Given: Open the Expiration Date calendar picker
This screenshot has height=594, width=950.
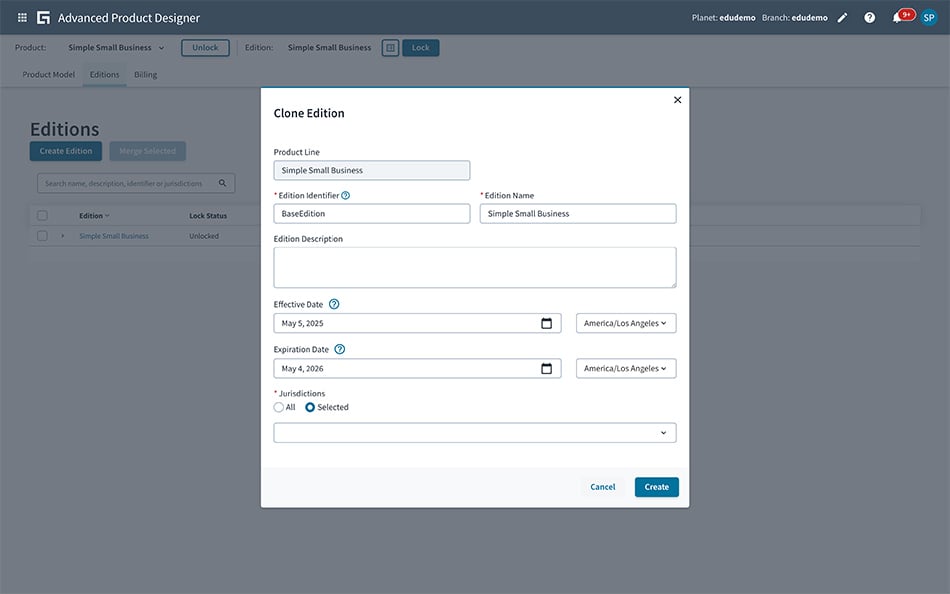Looking at the screenshot, I should coord(546,369).
